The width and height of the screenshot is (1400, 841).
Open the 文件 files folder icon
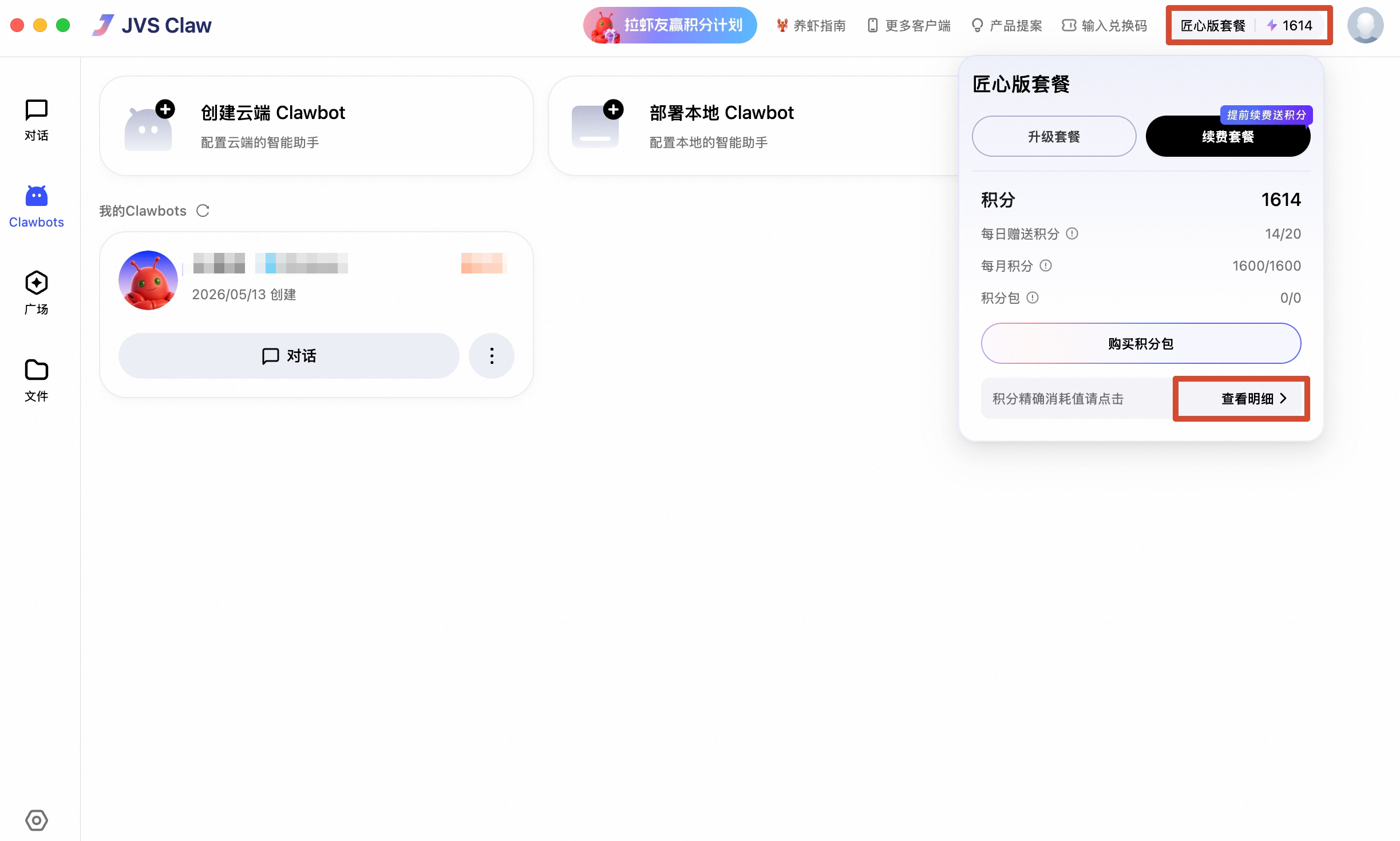pos(36,370)
